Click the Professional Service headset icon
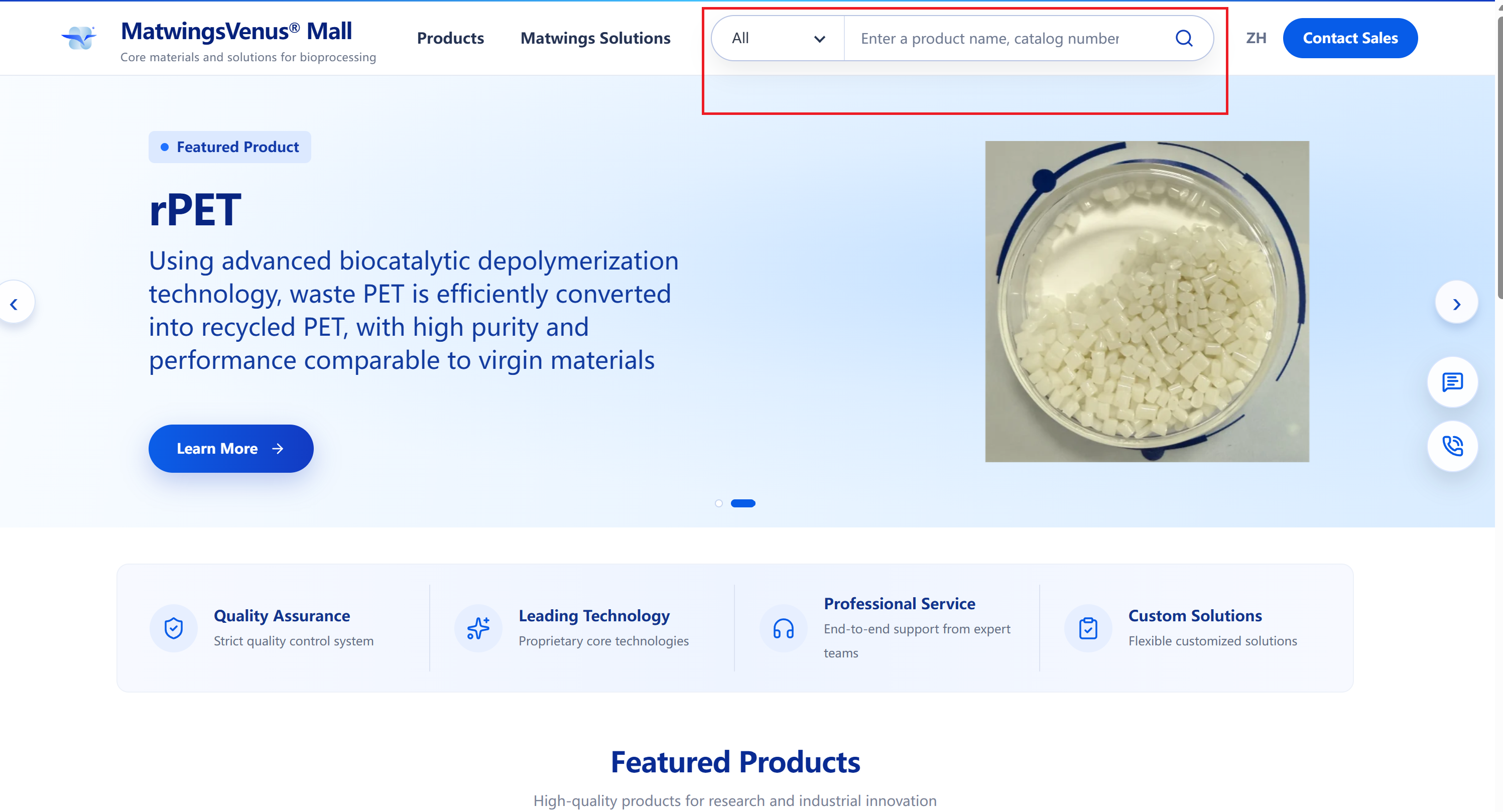Viewport: 1503px width, 812px height. click(x=783, y=628)
